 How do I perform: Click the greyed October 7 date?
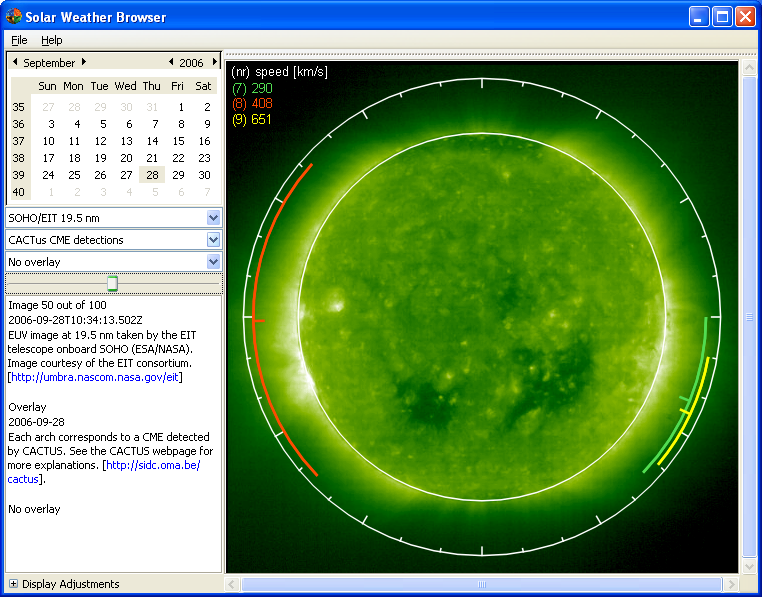pyautogui.click(x=207, y=192)
